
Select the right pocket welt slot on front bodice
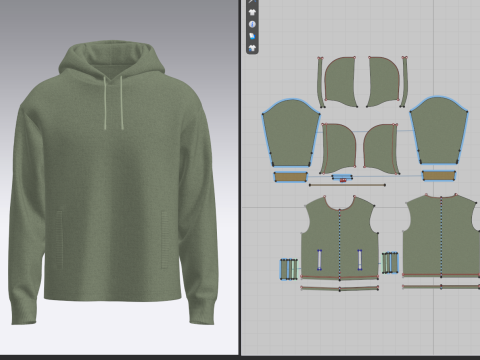360,260
